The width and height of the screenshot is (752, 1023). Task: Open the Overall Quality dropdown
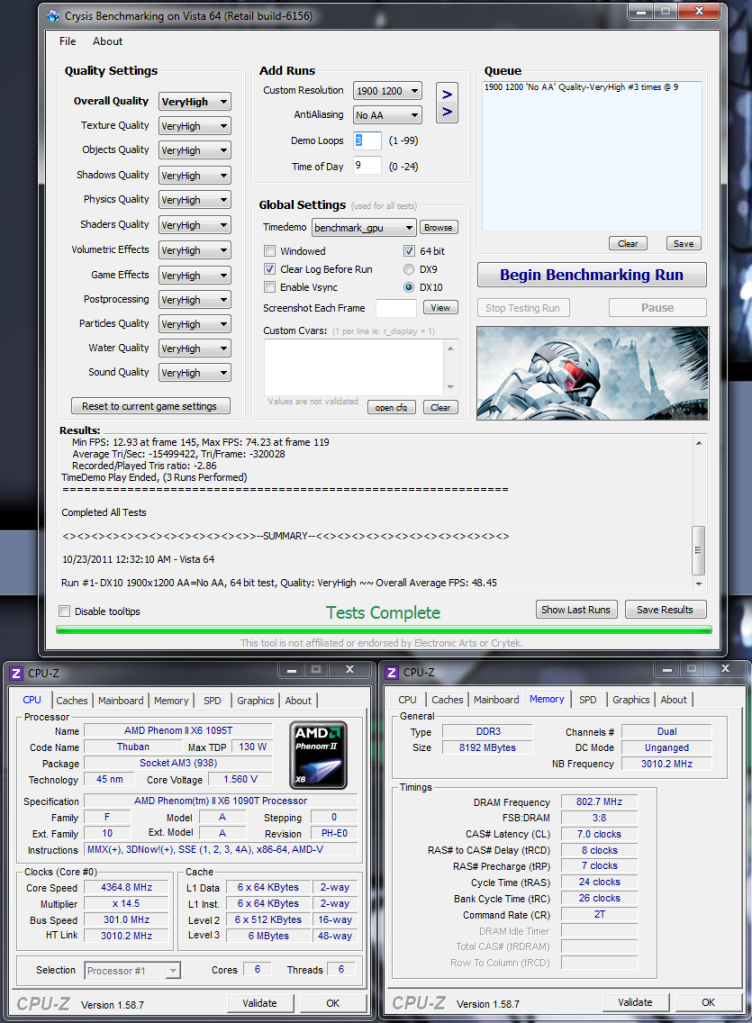194,101
